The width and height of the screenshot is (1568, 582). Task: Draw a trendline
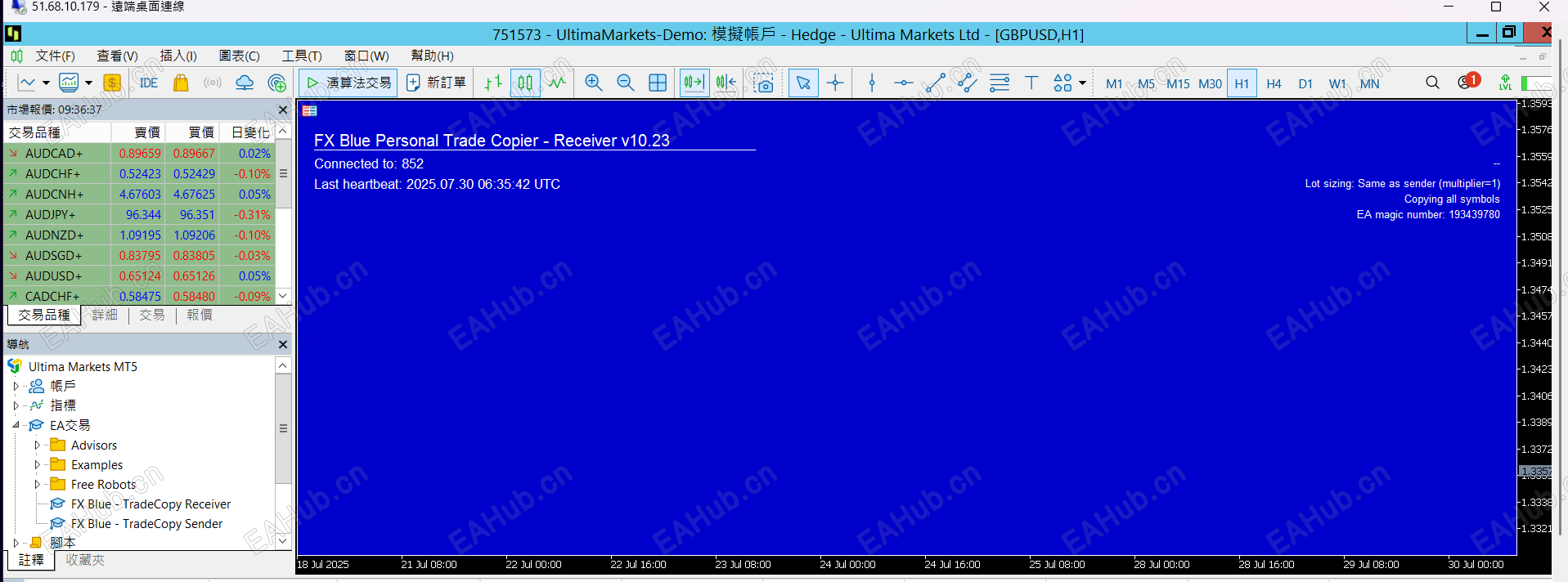pyautogui.click(x=935, y=83)
